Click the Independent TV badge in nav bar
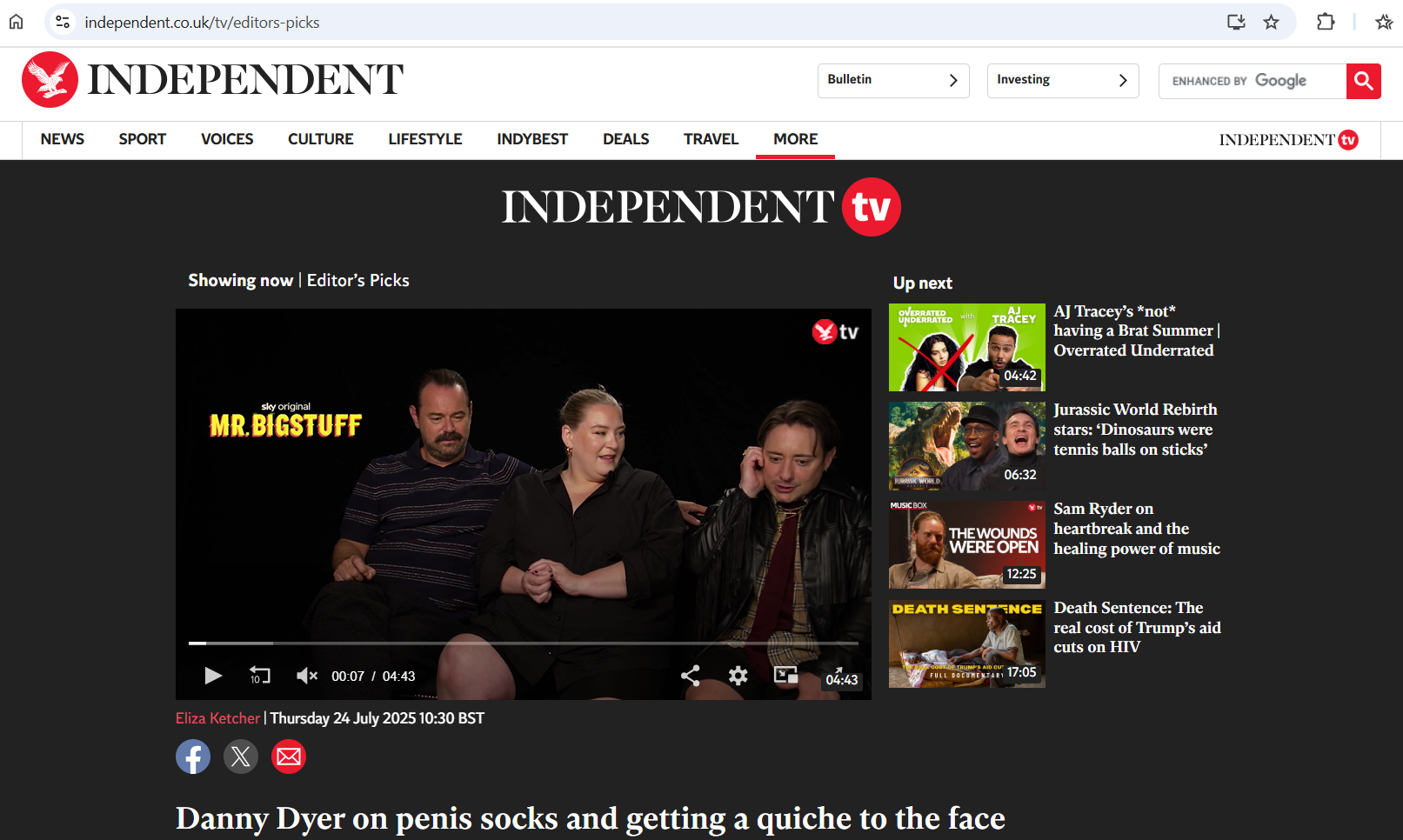Viewport: 1403px width, 840px height. [1288, 140]
